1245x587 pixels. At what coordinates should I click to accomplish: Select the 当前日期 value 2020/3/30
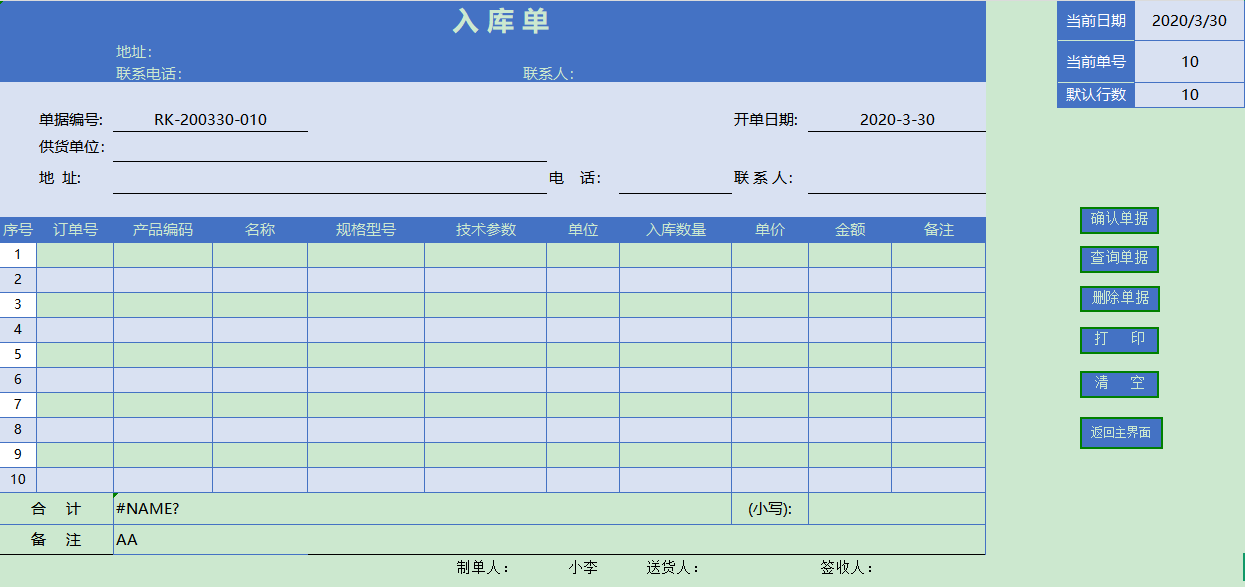coord(1189,21)
